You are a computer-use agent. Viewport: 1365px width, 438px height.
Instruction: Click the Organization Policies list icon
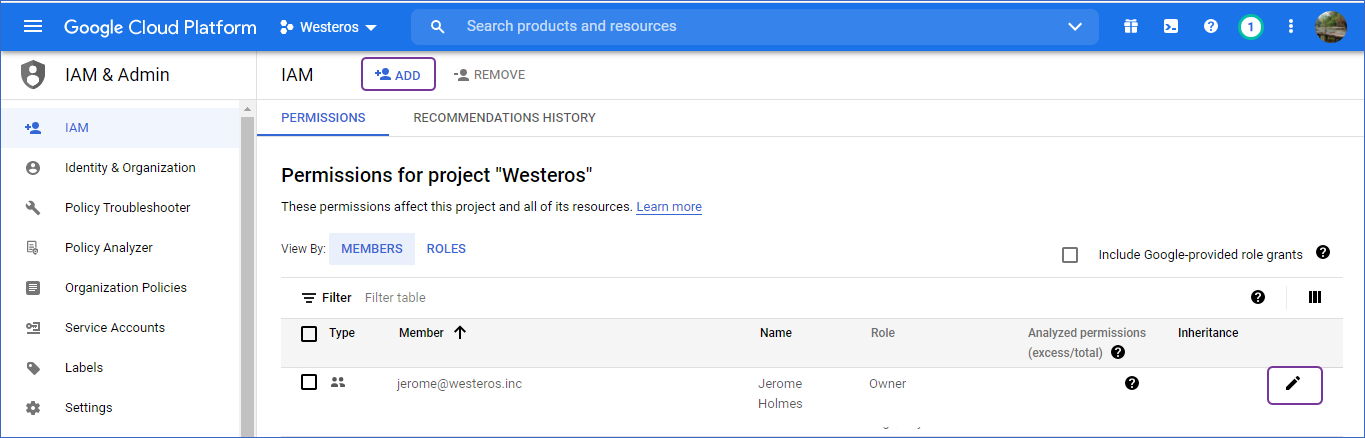[33, 288]
